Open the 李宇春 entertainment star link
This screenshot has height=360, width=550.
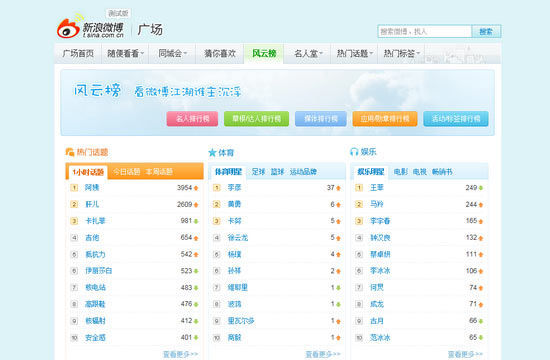coord(380,221)
